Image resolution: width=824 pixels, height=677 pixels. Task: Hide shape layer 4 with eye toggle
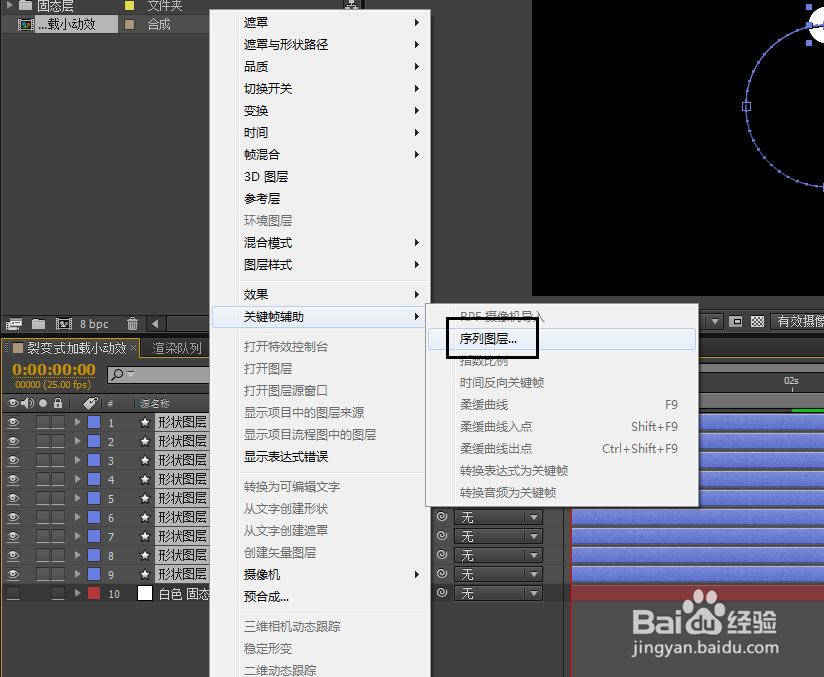pos(13,479)
